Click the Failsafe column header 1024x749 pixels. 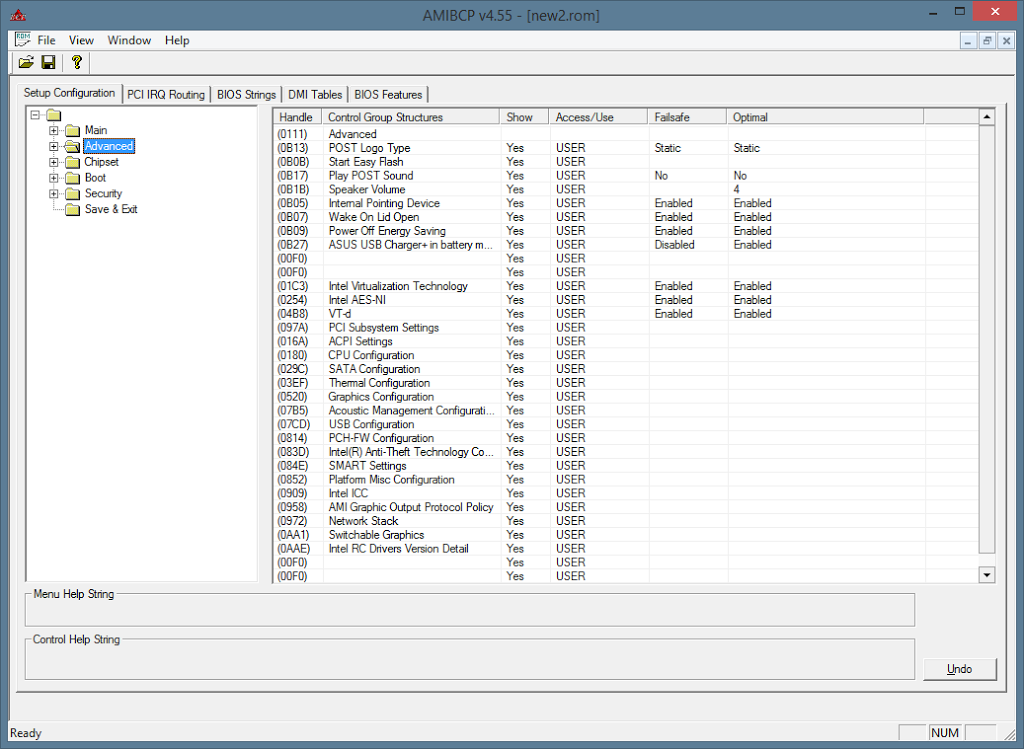pos(687,117)
